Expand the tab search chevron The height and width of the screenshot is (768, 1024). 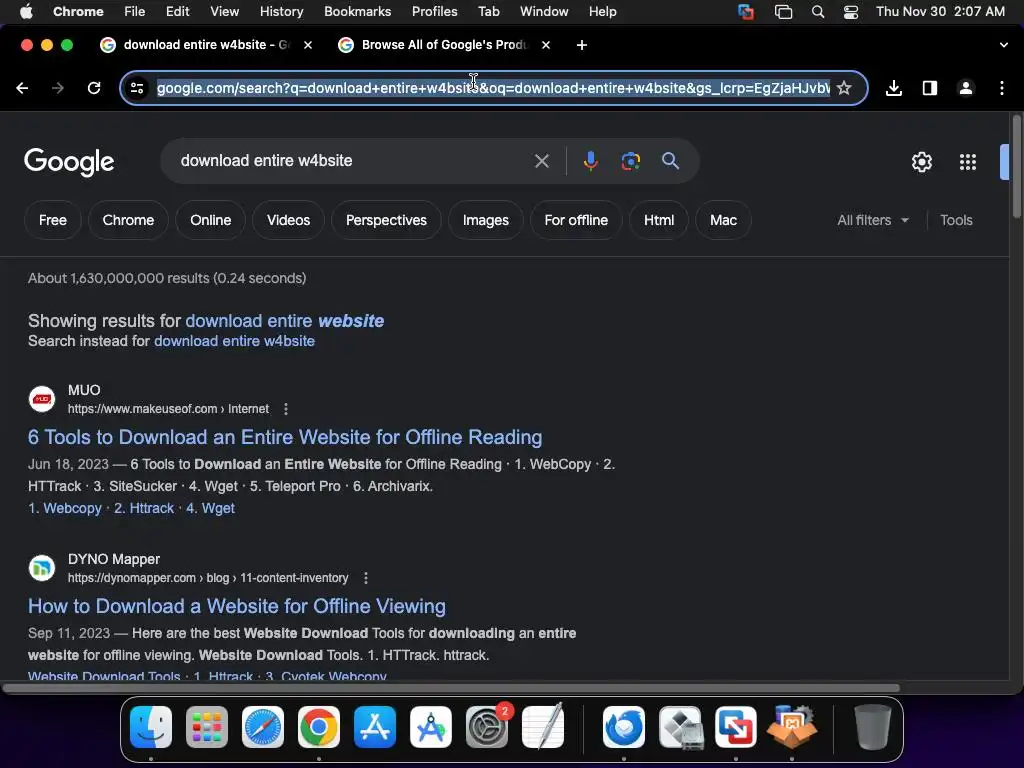(1003, 45)
